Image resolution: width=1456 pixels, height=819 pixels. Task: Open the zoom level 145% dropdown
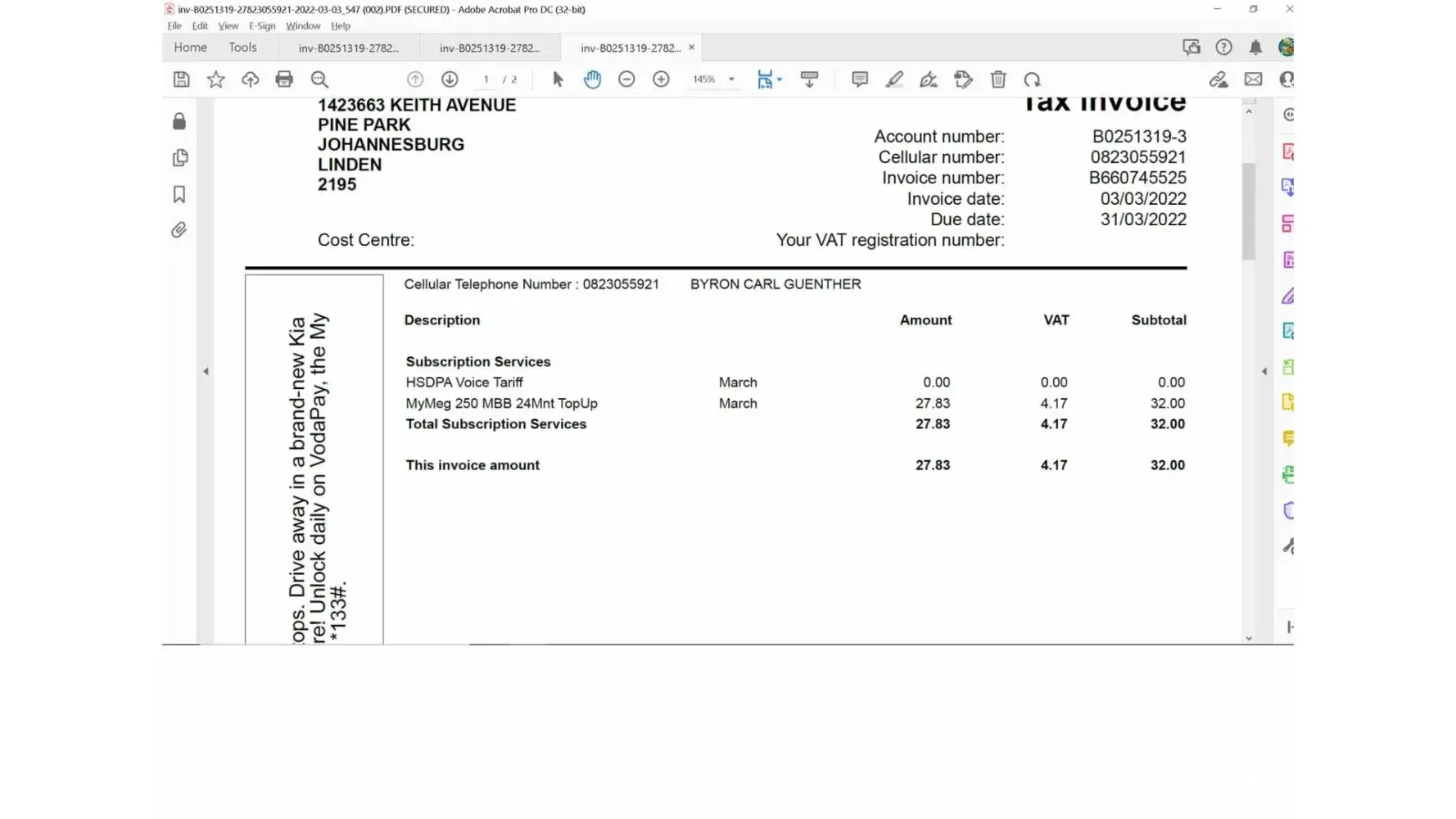click(x=731, y=79)
